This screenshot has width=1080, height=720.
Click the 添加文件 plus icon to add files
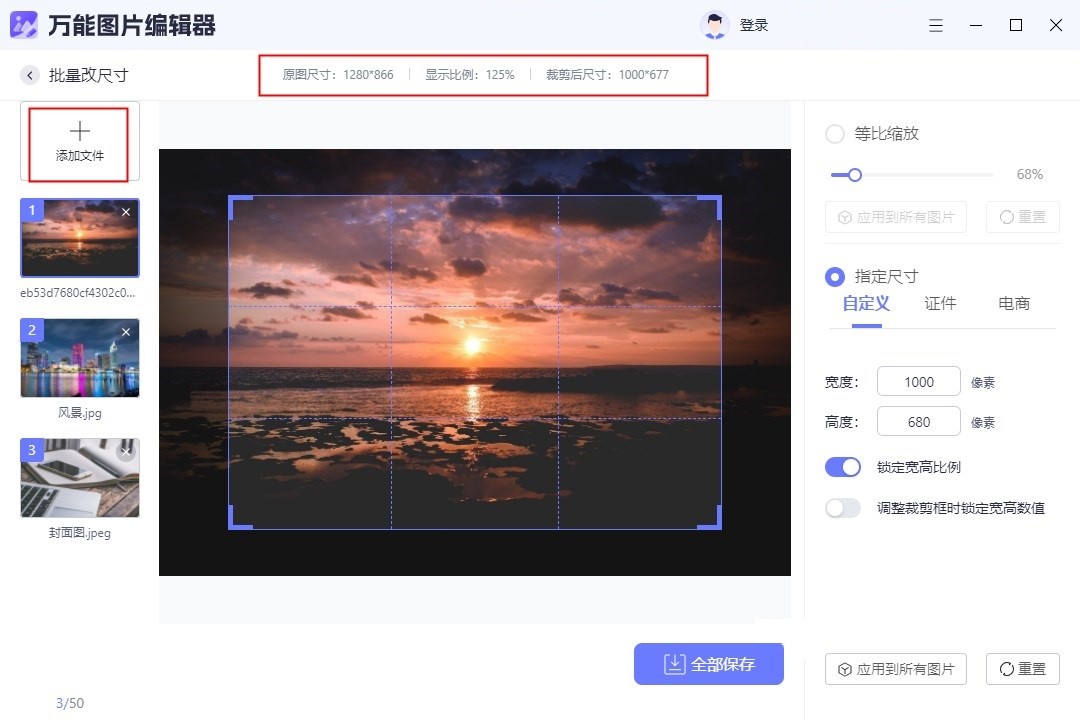coord(79,129)
